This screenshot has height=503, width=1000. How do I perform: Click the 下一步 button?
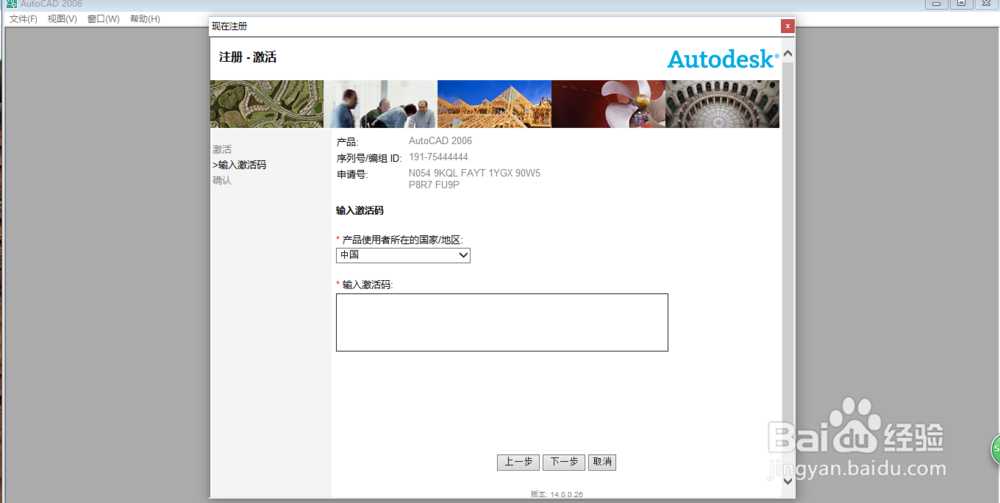point(564,462)
